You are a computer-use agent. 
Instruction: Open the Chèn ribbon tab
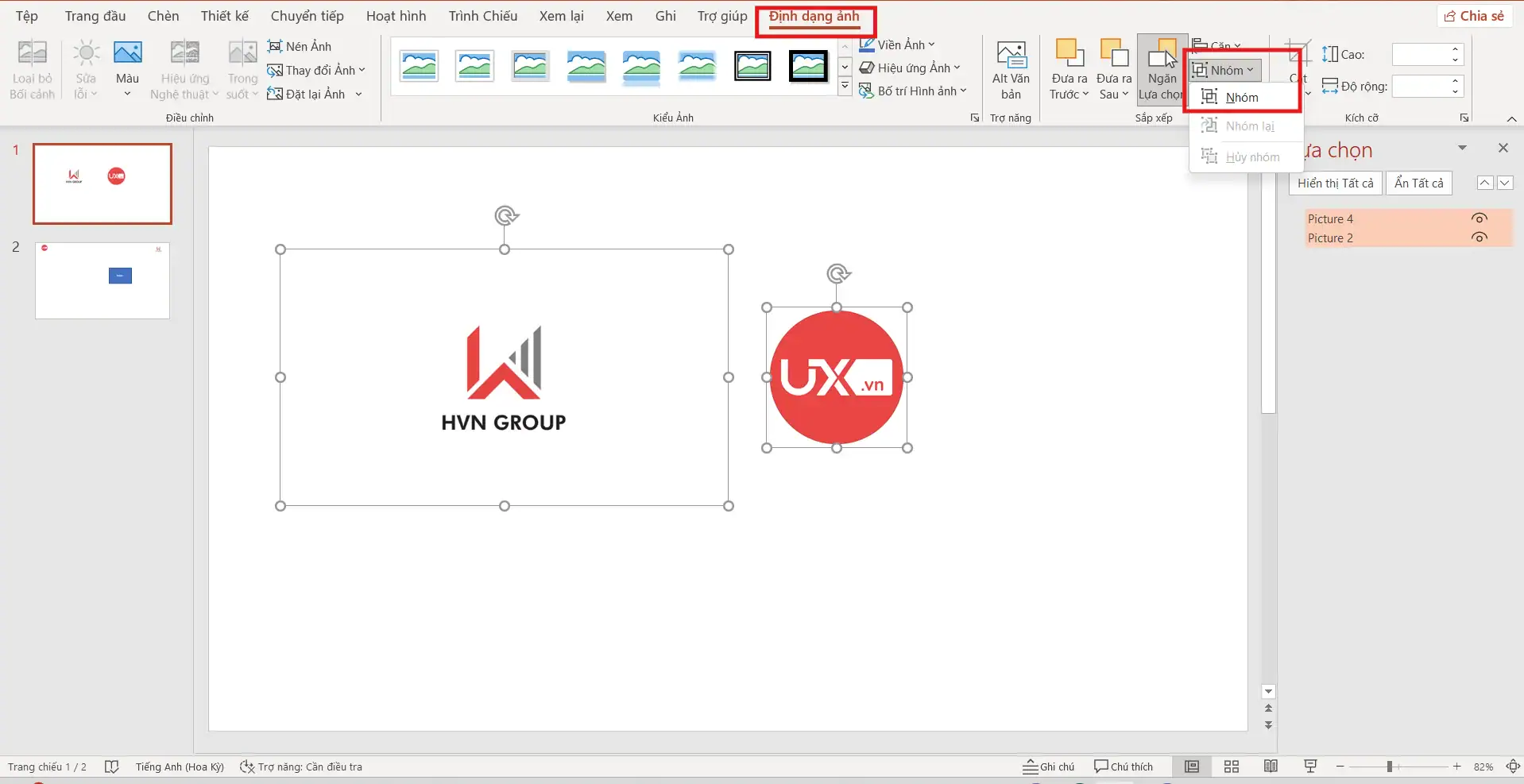click(163, 16)
